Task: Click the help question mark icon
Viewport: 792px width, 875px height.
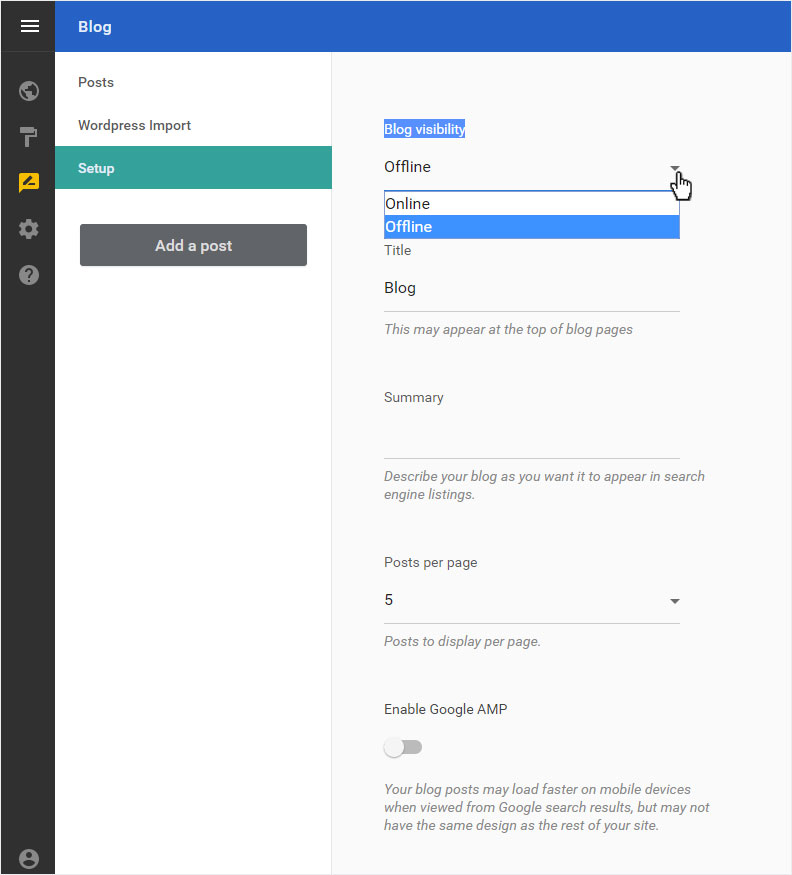Action: pos(29,275)
